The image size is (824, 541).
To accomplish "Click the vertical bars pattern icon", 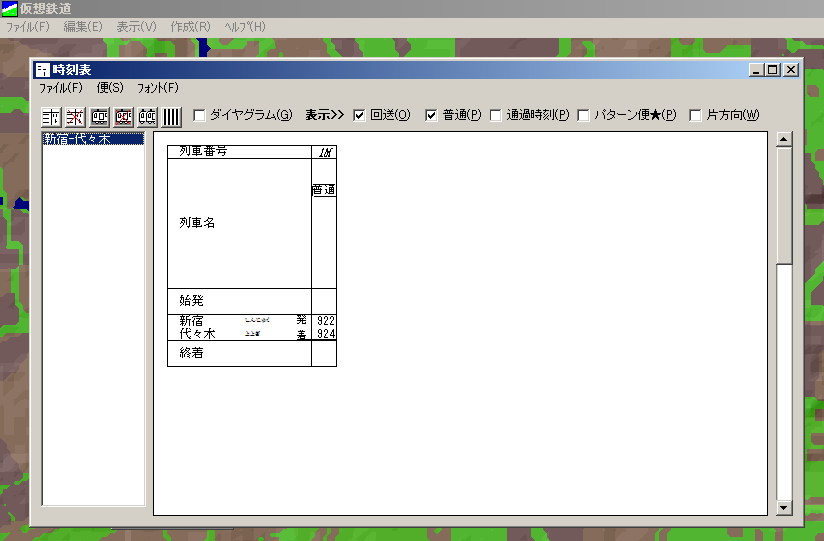I will tap(171, 117).
